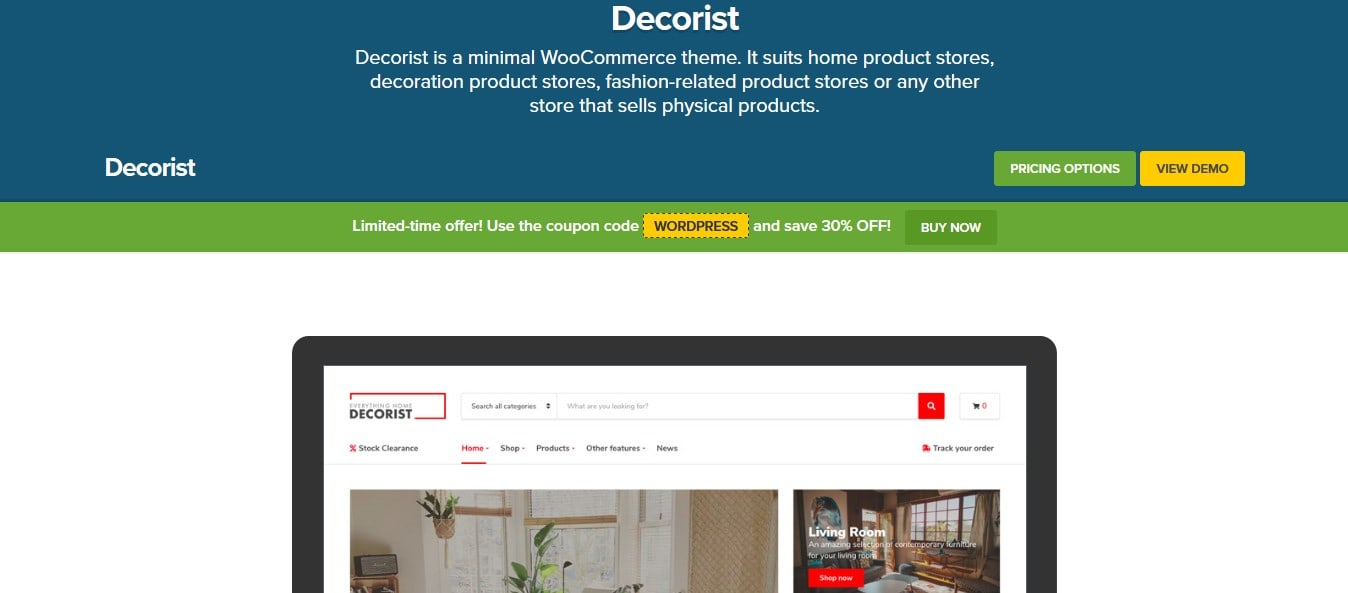
Task: Open the shopping cart icon
Action: click(979, 406)
